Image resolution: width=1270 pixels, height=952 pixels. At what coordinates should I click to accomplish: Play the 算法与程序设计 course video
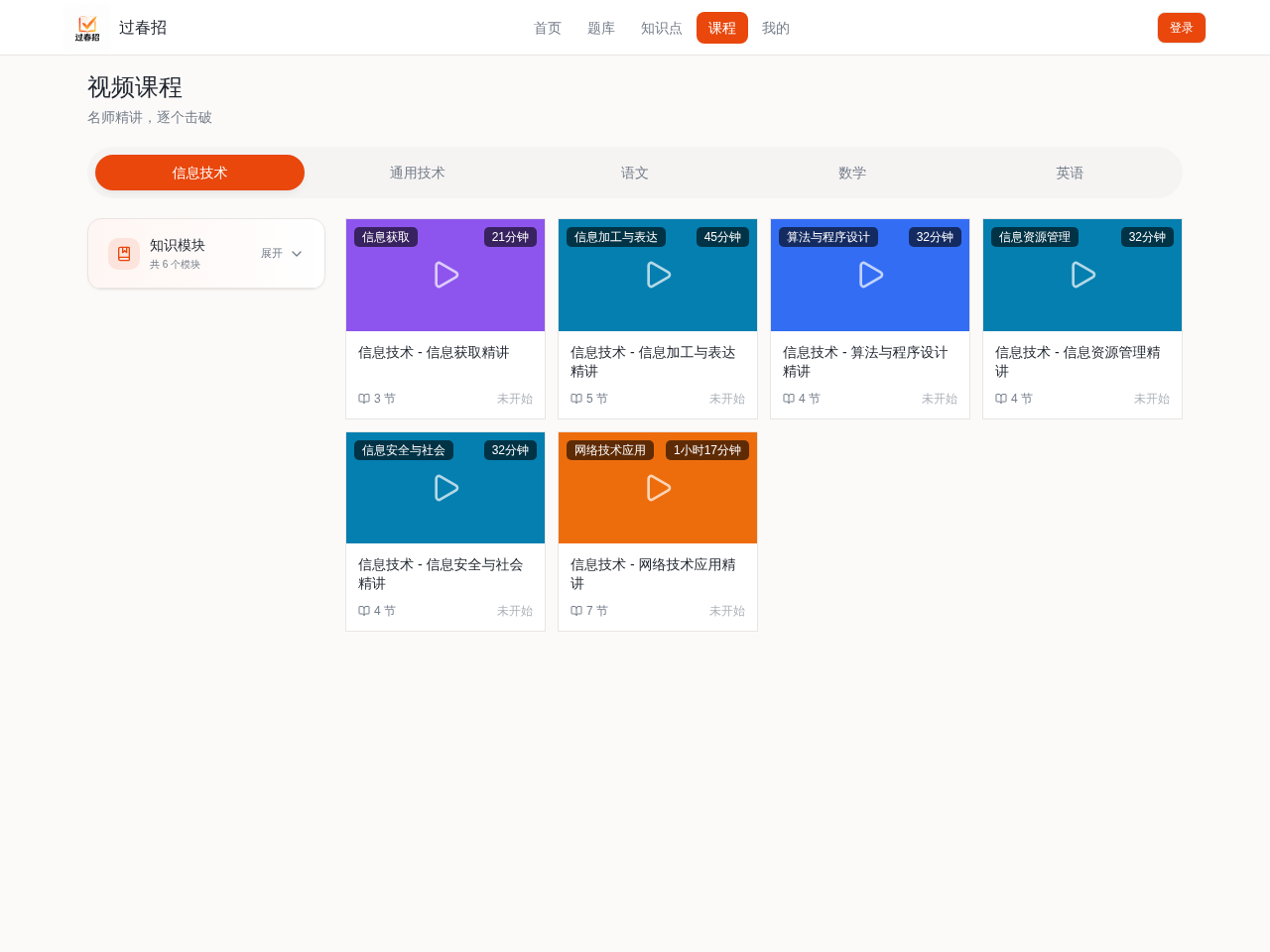click(870, 275)
